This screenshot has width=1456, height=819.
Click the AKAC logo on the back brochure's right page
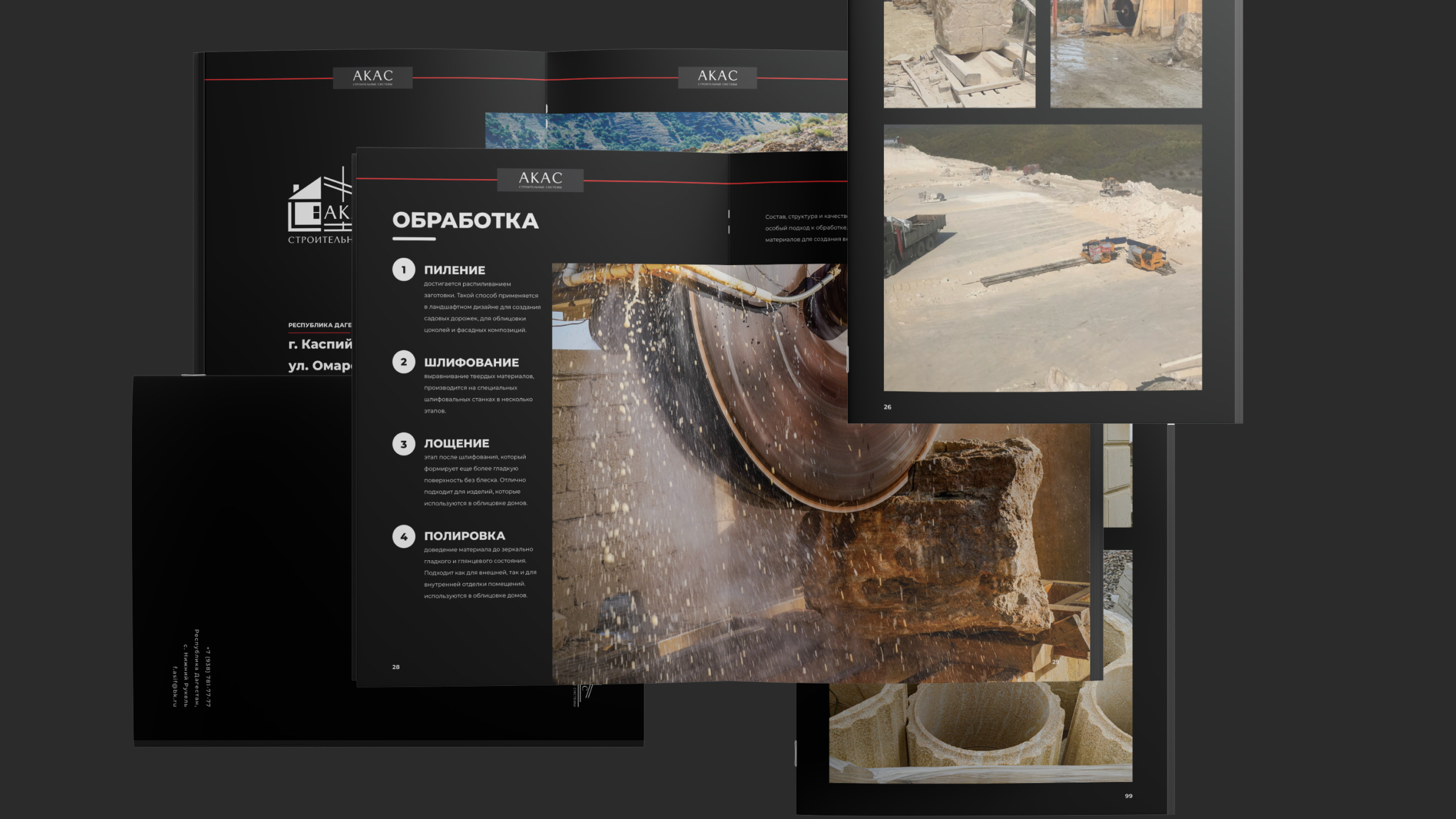(x=717, y=77)
